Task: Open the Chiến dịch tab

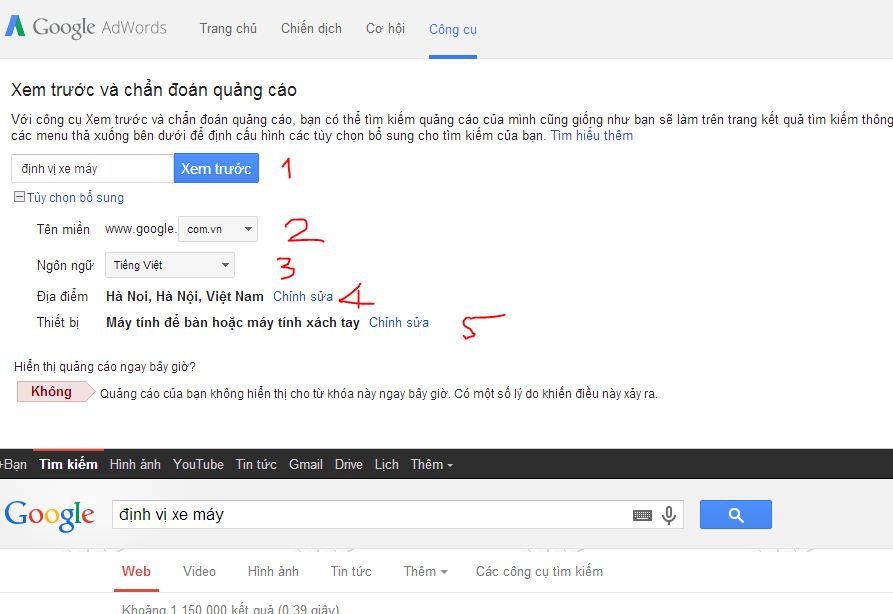Action: pyautogui.click(x=311, y=28)
